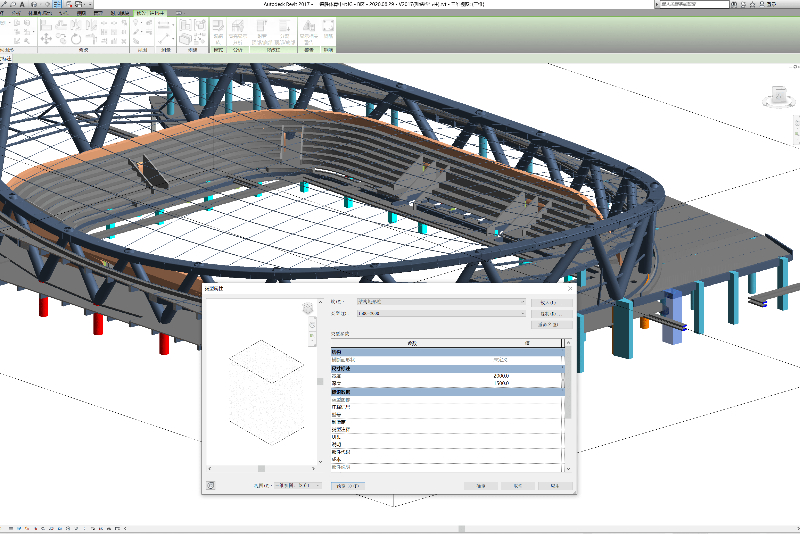Click the Preview toggle button at dialog bottom
This screenshot has width=800, height=534.
(347, 486)
